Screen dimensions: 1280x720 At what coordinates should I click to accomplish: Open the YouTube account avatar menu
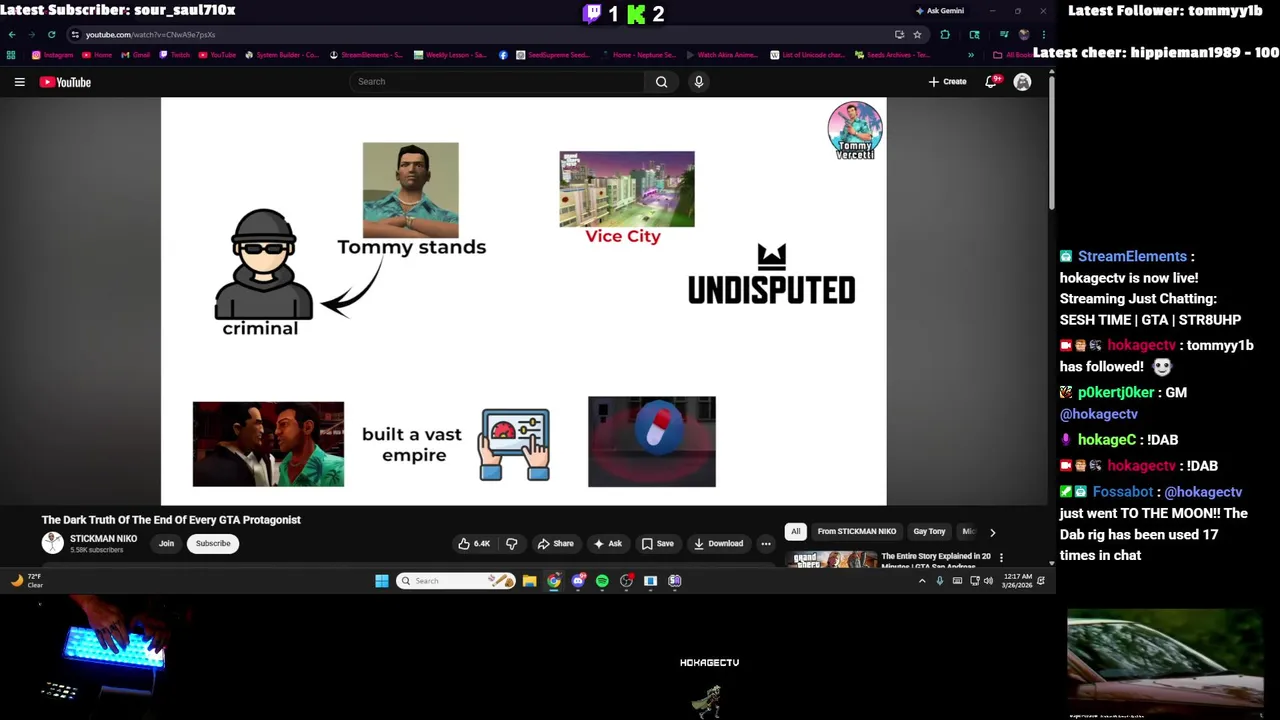coord(1022,82)
